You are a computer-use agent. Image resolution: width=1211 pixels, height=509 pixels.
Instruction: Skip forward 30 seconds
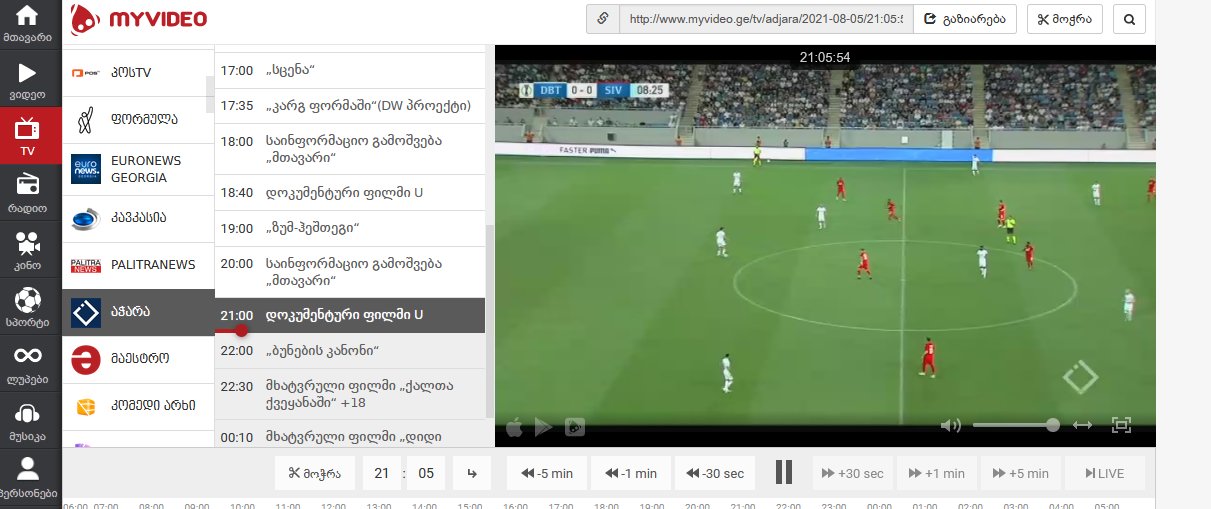click(853, 474)
